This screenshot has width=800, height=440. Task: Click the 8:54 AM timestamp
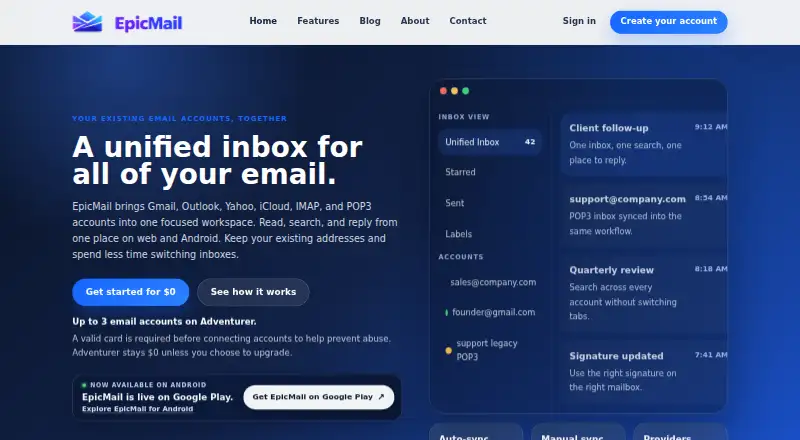pos(711,198)
